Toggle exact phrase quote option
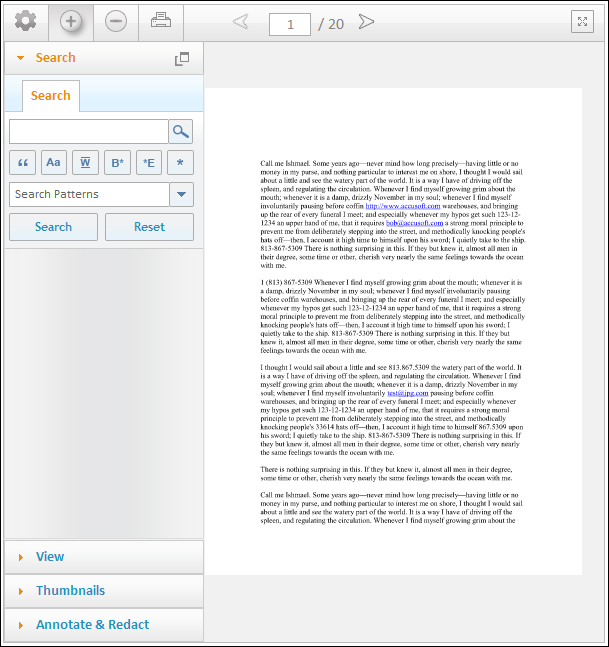This screenshot has width=609, height=647. tap(22, 163)
